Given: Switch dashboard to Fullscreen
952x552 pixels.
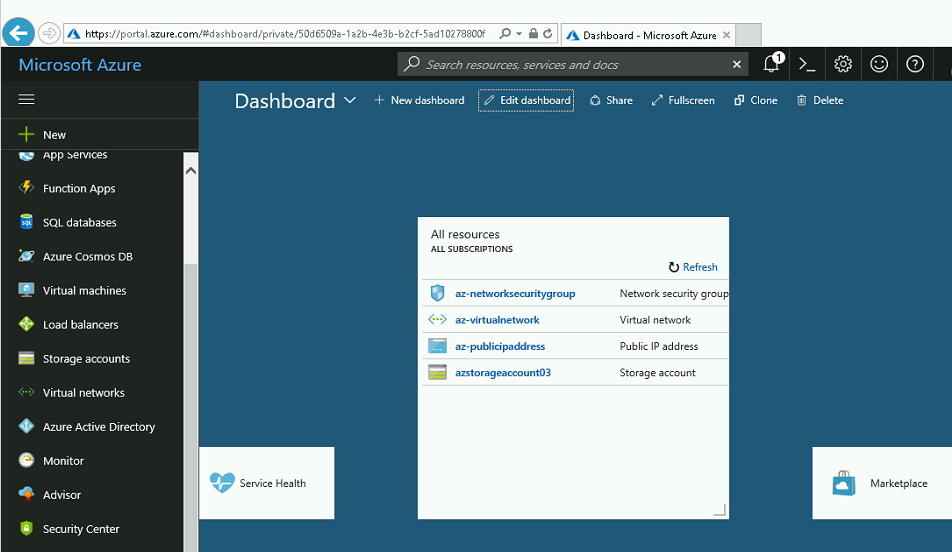Looking at the screenshot, I should pos(683,100).
